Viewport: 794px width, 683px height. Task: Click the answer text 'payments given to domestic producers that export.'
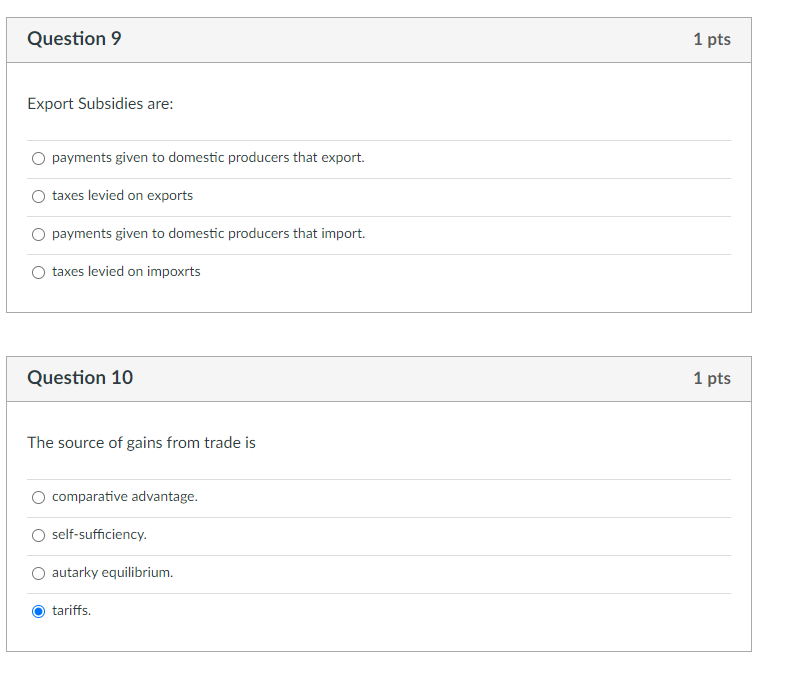point(208,157)
